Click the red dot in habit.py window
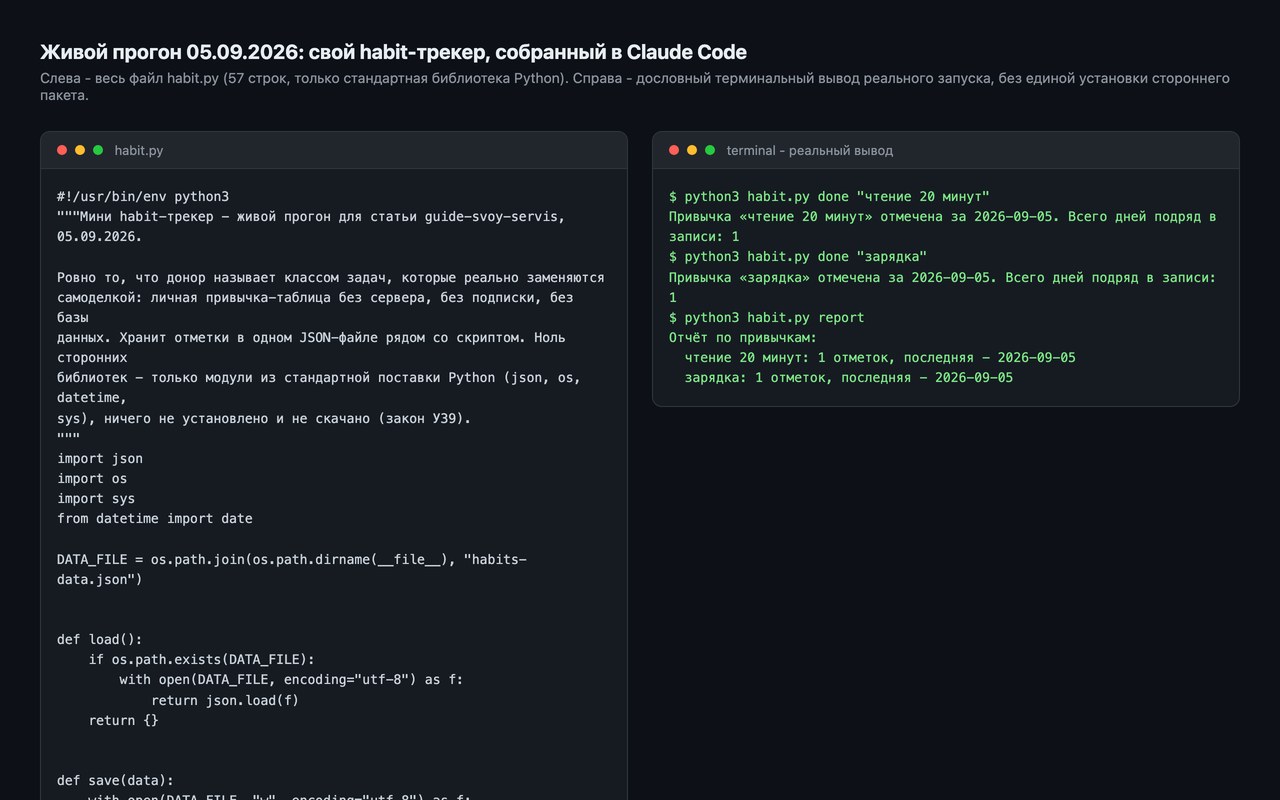The height and width of the screenshot is (800, 1280). 62,150
